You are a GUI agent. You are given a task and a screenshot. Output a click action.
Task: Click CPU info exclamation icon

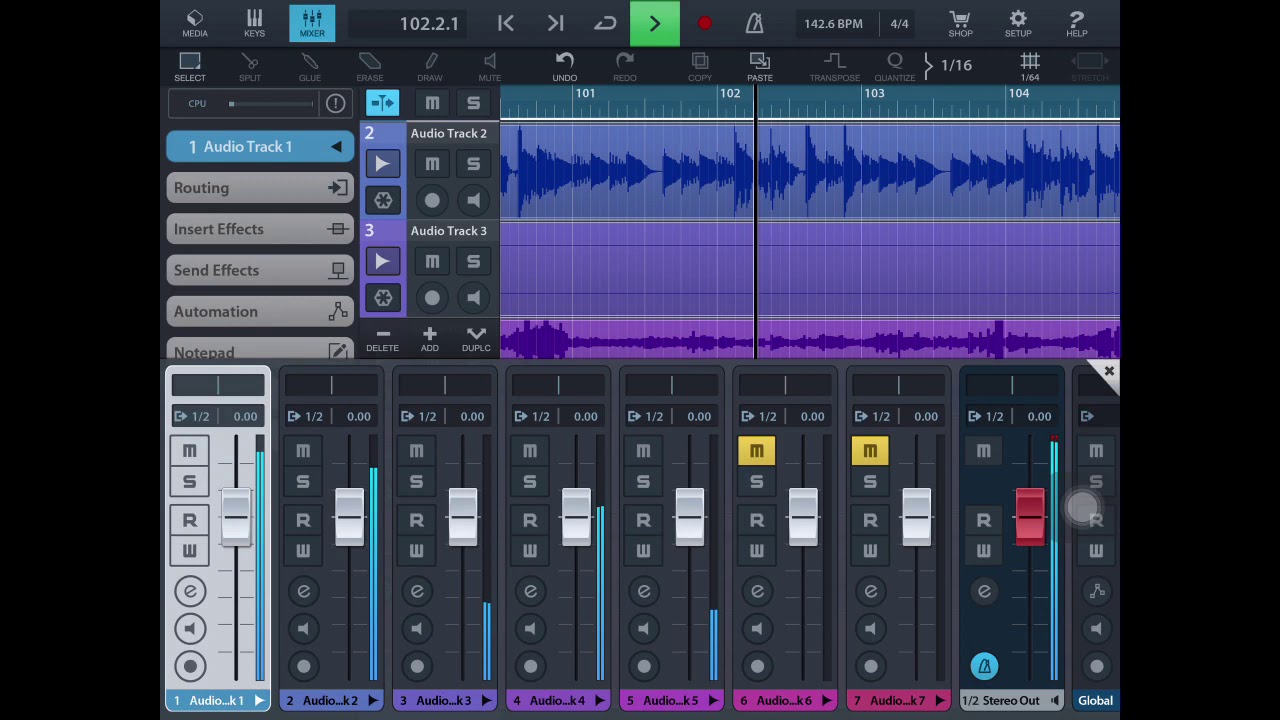[335, 104]
